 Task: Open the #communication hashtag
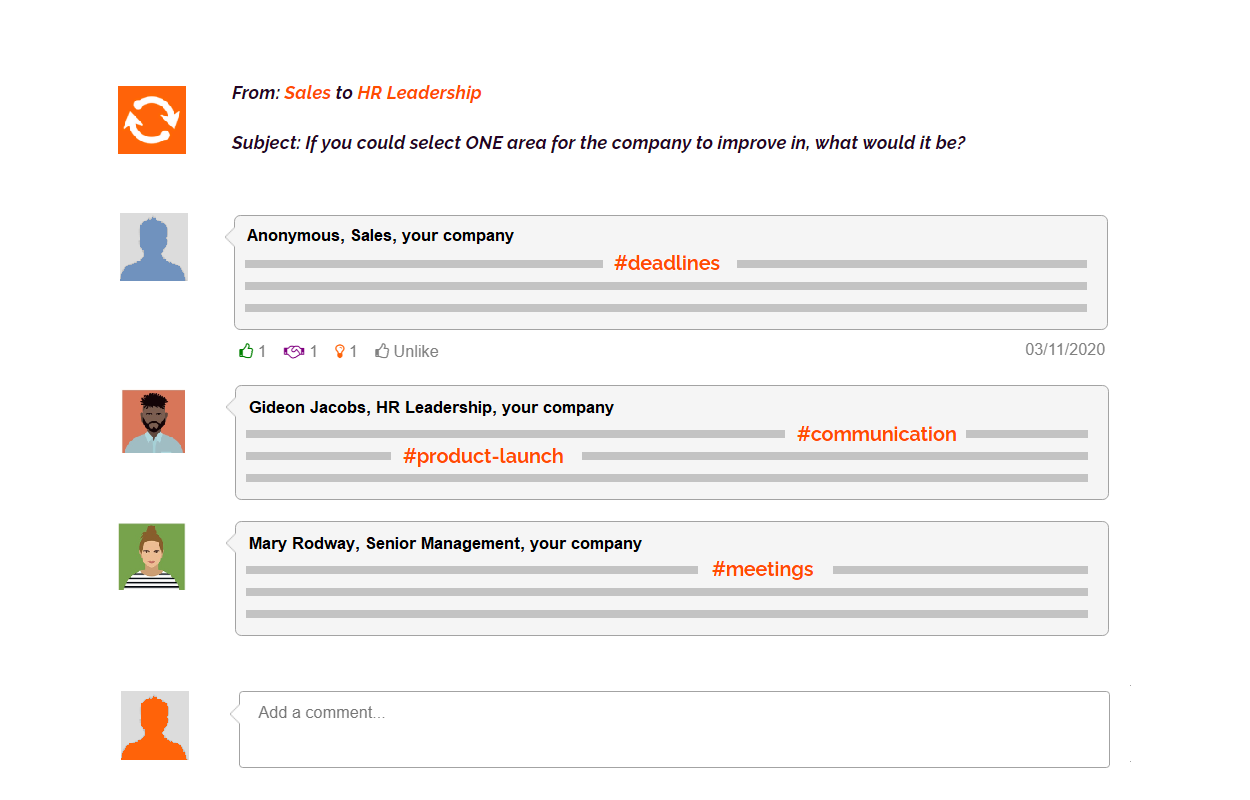point(877,434)
